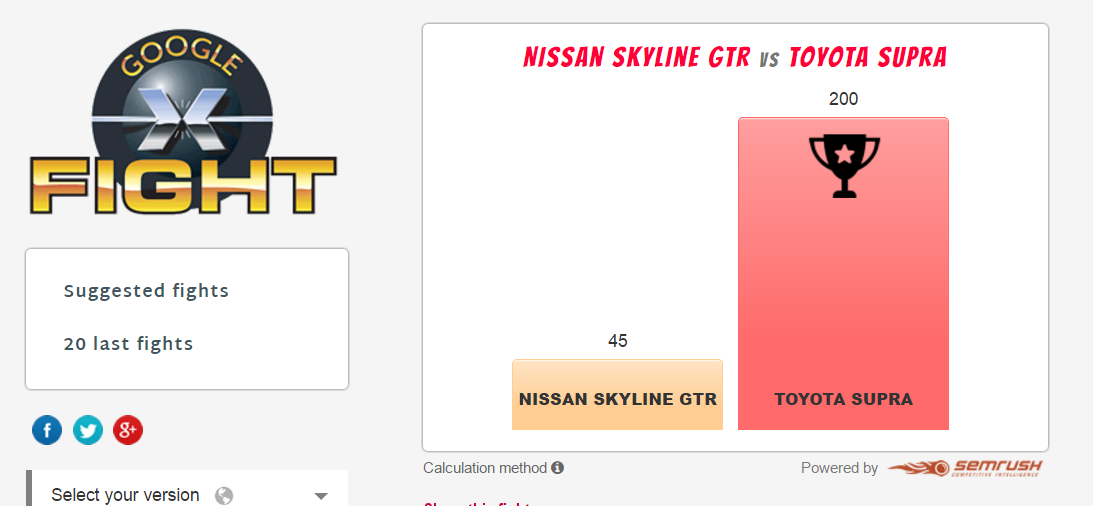The width and height of the screenshot is (1093, 506).
Task: Click the trophy icon on Toyota Supra
Action: [844, 166]
